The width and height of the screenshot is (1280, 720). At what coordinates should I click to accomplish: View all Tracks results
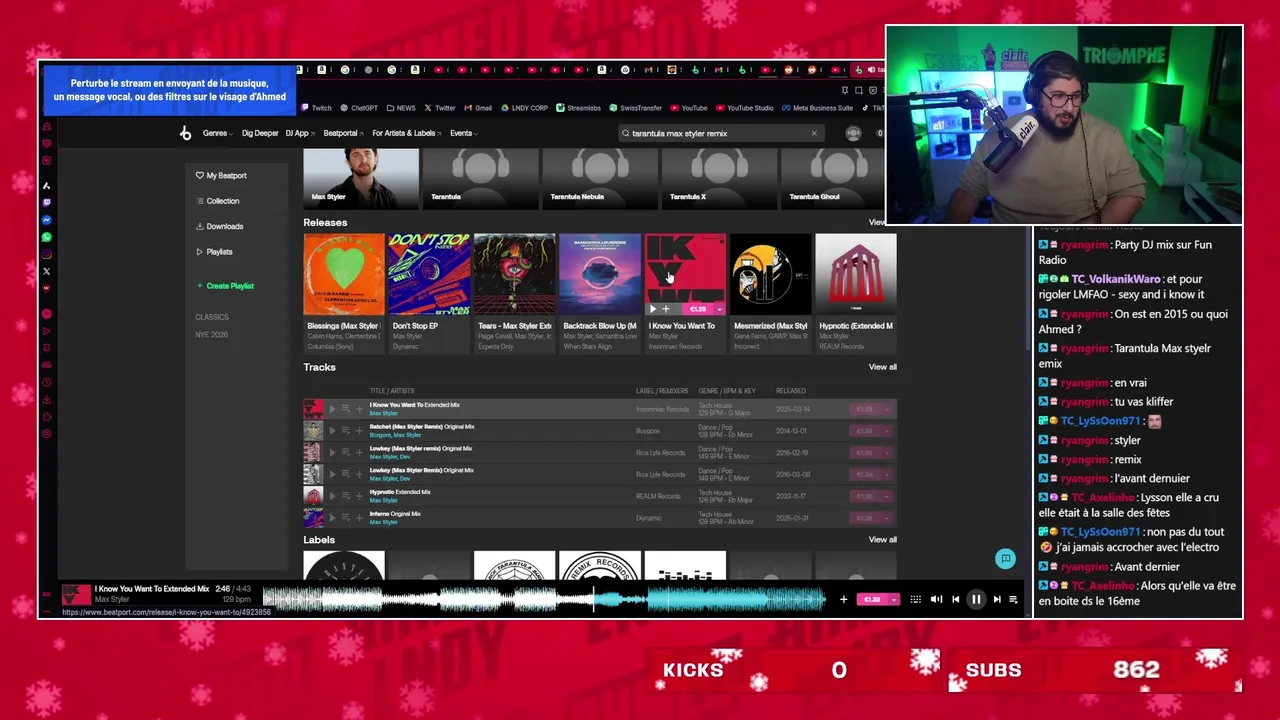(x=882, y=367)
